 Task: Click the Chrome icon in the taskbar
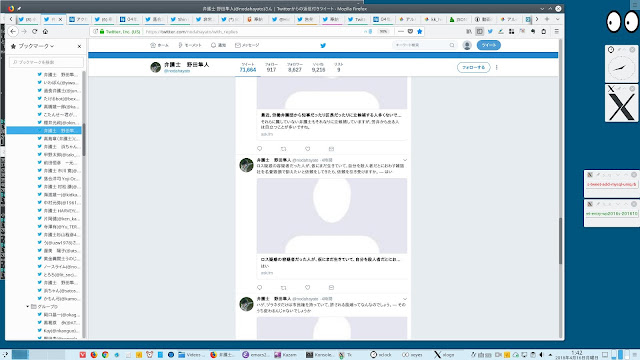[x=105, y=355]
